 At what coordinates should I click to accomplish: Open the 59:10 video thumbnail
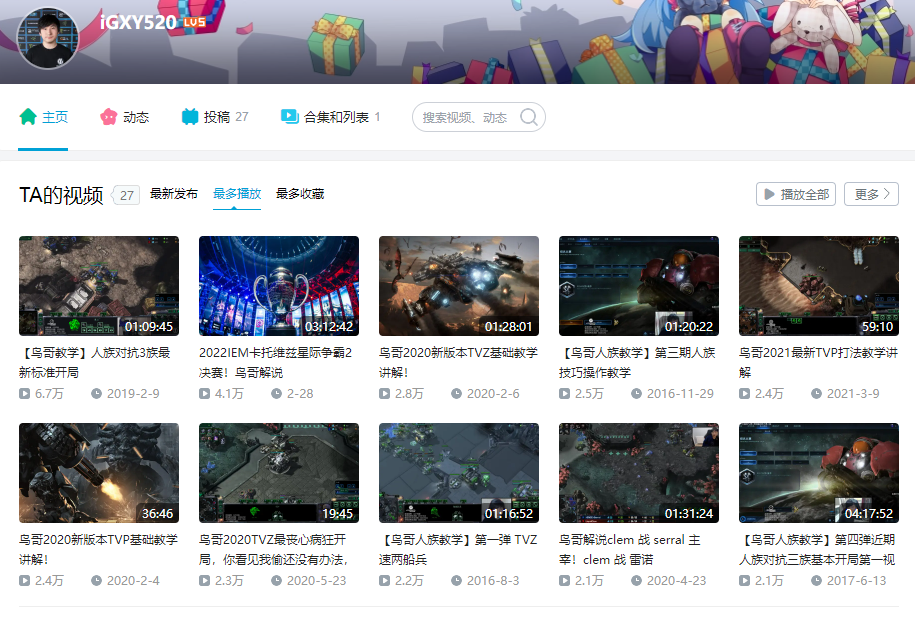coord(819,286)
